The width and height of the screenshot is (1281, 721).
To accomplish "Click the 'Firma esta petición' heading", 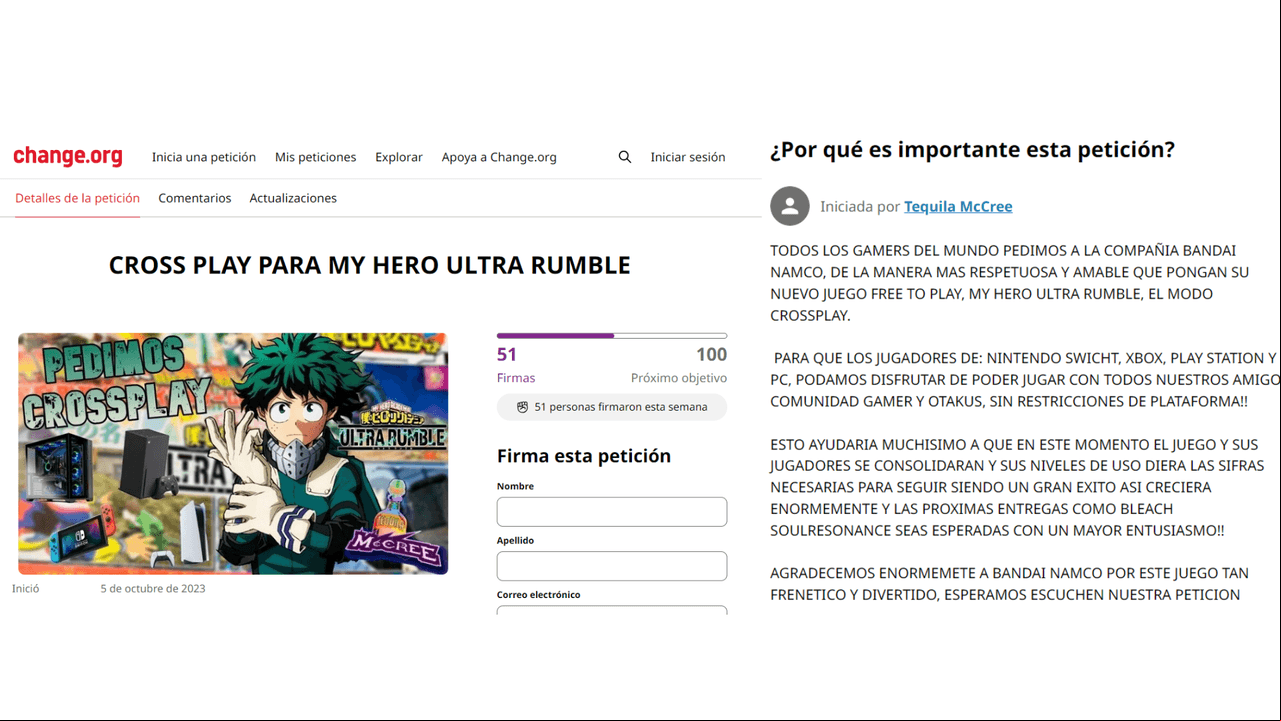I will 584,456.
